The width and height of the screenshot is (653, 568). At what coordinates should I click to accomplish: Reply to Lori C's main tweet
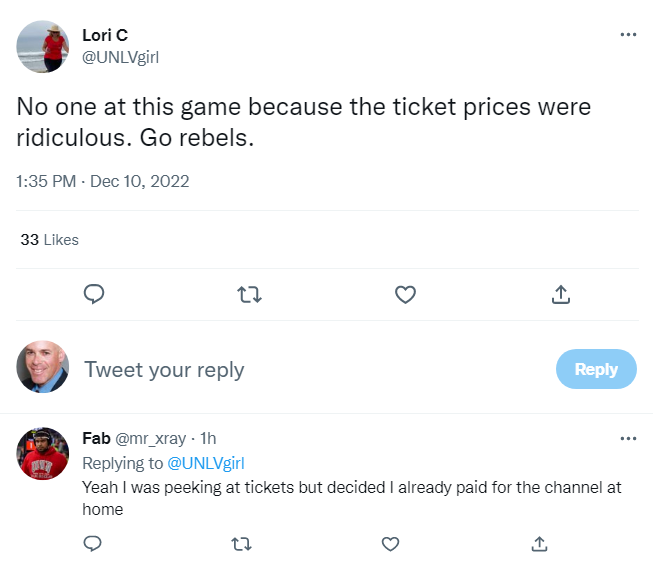(x=94, y=294)
